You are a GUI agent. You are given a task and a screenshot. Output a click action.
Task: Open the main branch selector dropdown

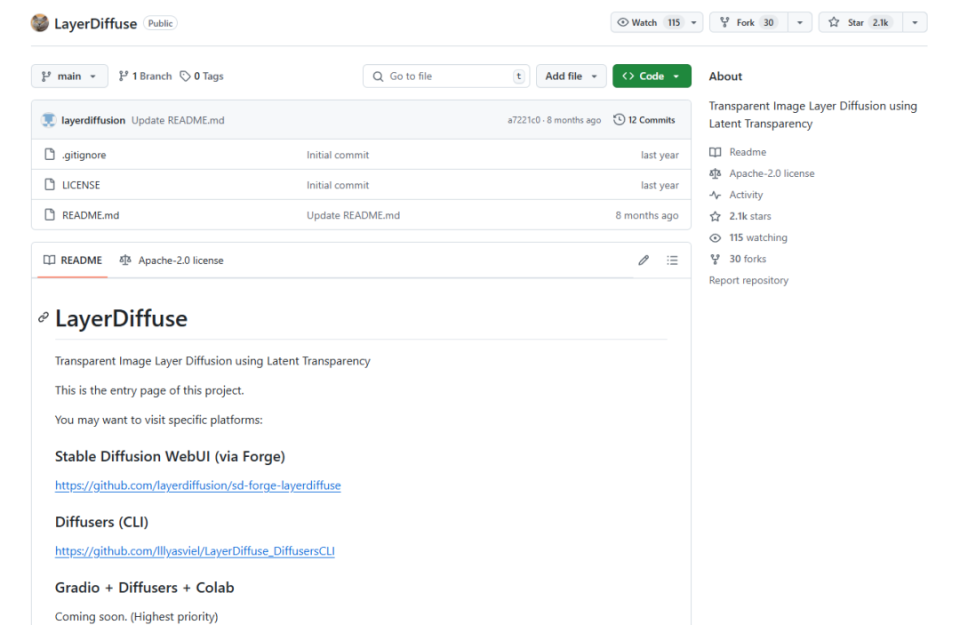(x=69, y=76)
